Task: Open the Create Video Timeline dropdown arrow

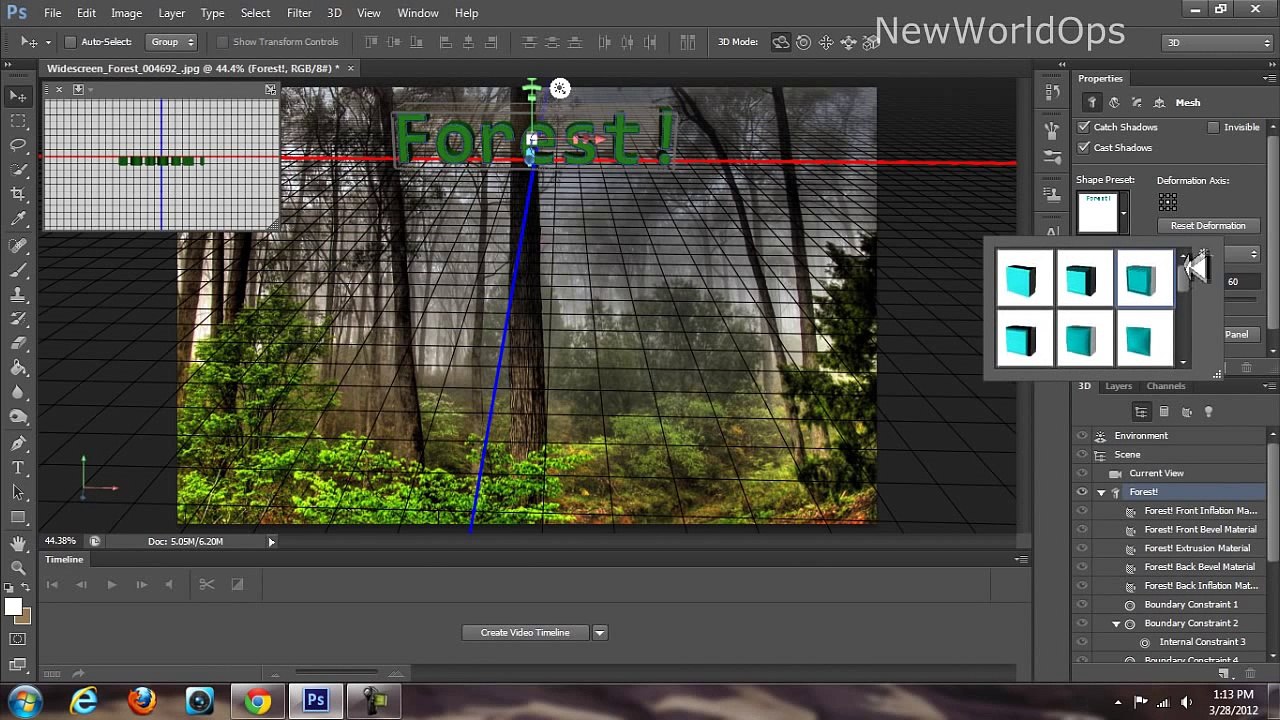Action: coord(599,633)
